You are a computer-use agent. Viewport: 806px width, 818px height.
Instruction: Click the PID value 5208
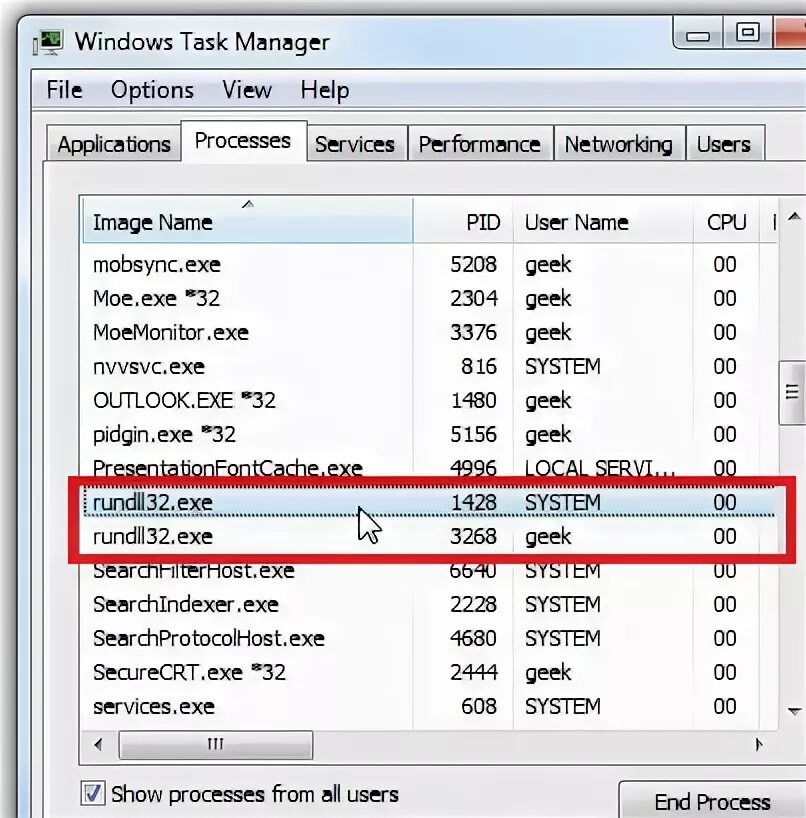474,264
